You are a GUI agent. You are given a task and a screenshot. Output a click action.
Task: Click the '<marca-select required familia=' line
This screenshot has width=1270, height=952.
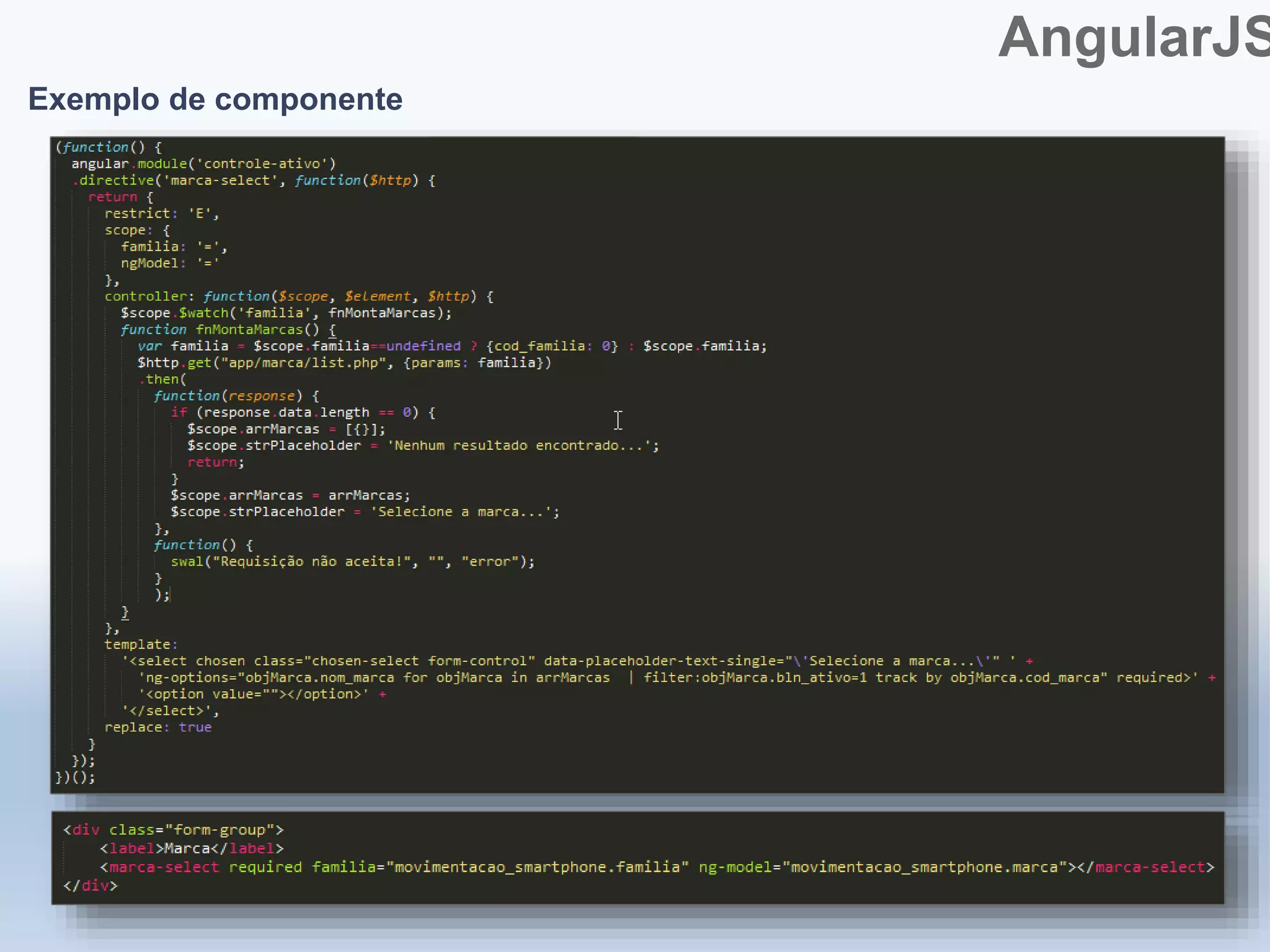click(x=657, y=867)
